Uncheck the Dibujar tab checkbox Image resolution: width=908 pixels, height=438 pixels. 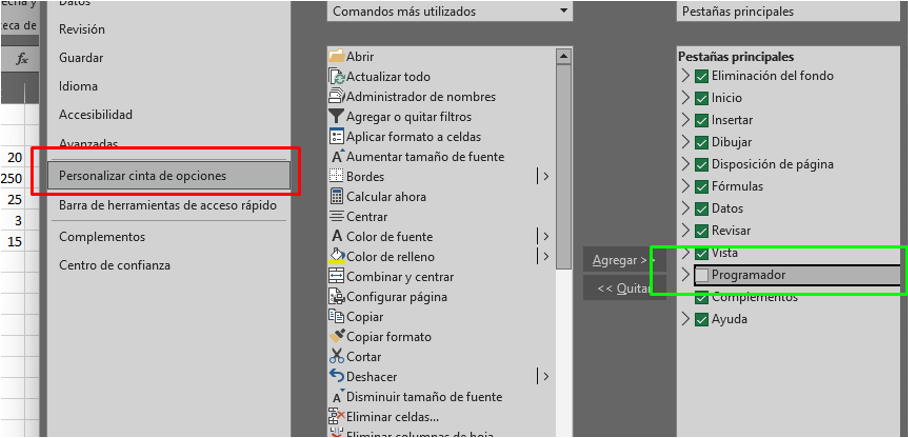tap(702, 142)
